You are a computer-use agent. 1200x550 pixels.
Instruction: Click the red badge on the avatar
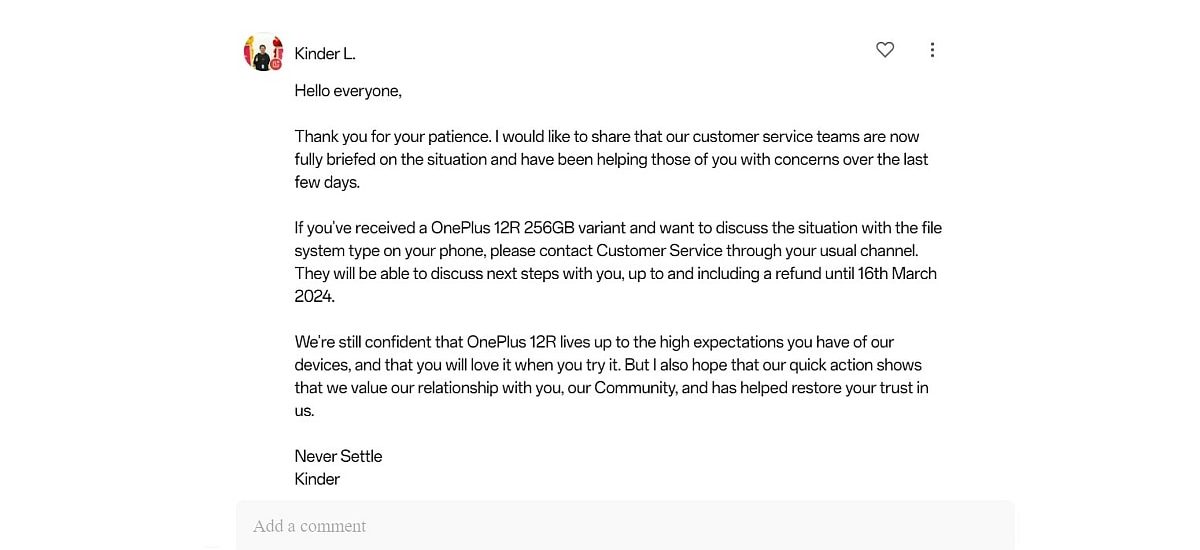coord(276,64)
